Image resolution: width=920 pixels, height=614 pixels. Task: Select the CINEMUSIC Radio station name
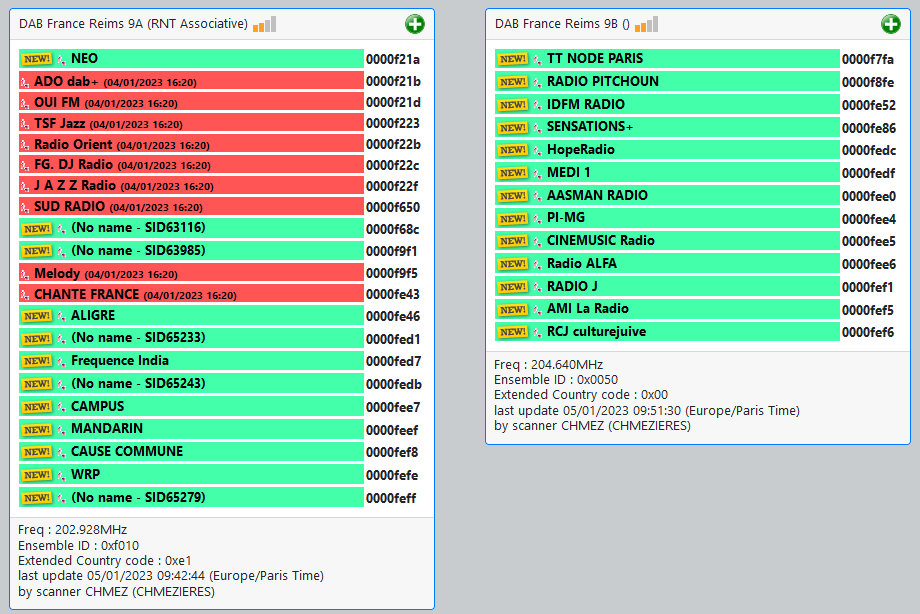click(601, 241)
